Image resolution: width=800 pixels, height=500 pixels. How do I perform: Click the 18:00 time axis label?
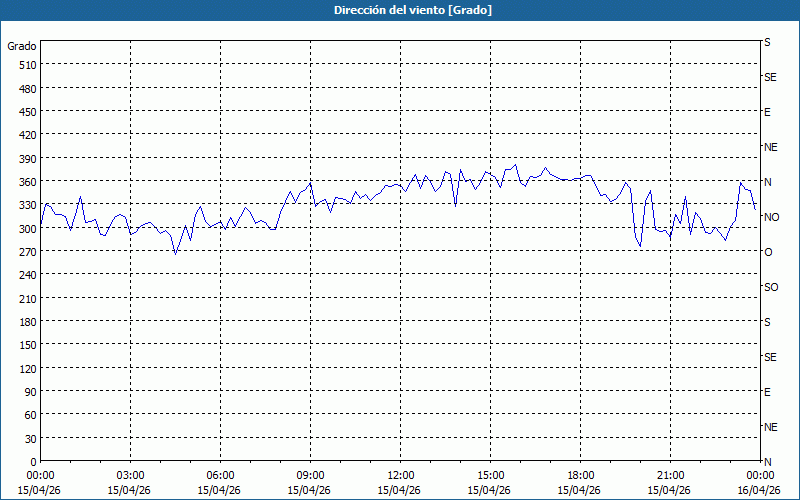pyautogui.click(x=580, y=475)
